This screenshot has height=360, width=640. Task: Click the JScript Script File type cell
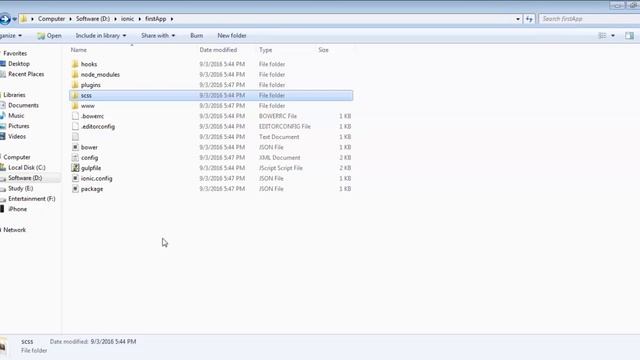coord(281,168)
